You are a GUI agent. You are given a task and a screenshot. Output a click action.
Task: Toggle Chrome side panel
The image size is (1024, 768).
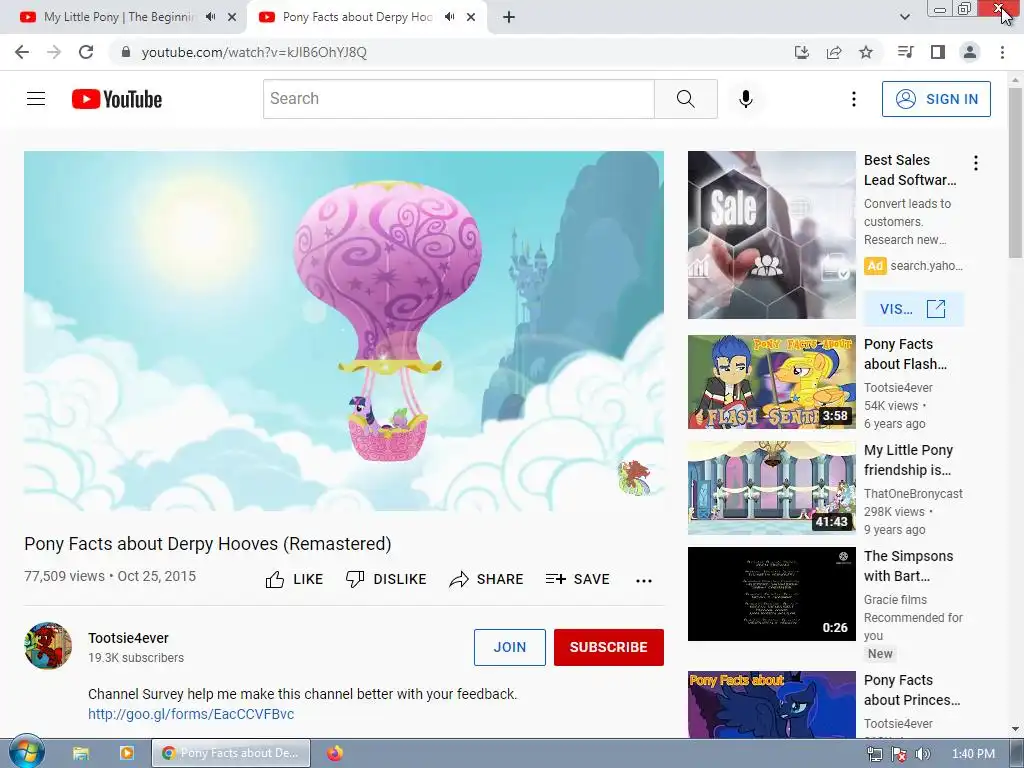(938, 52)
